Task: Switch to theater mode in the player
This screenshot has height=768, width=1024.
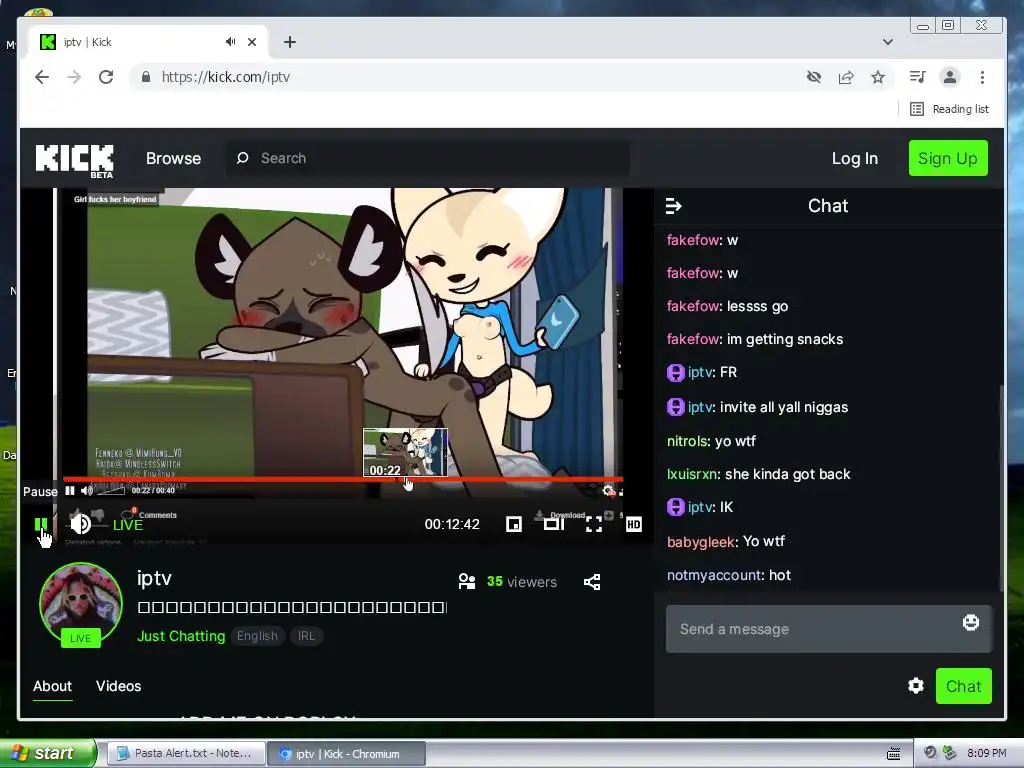Action: 554,524
